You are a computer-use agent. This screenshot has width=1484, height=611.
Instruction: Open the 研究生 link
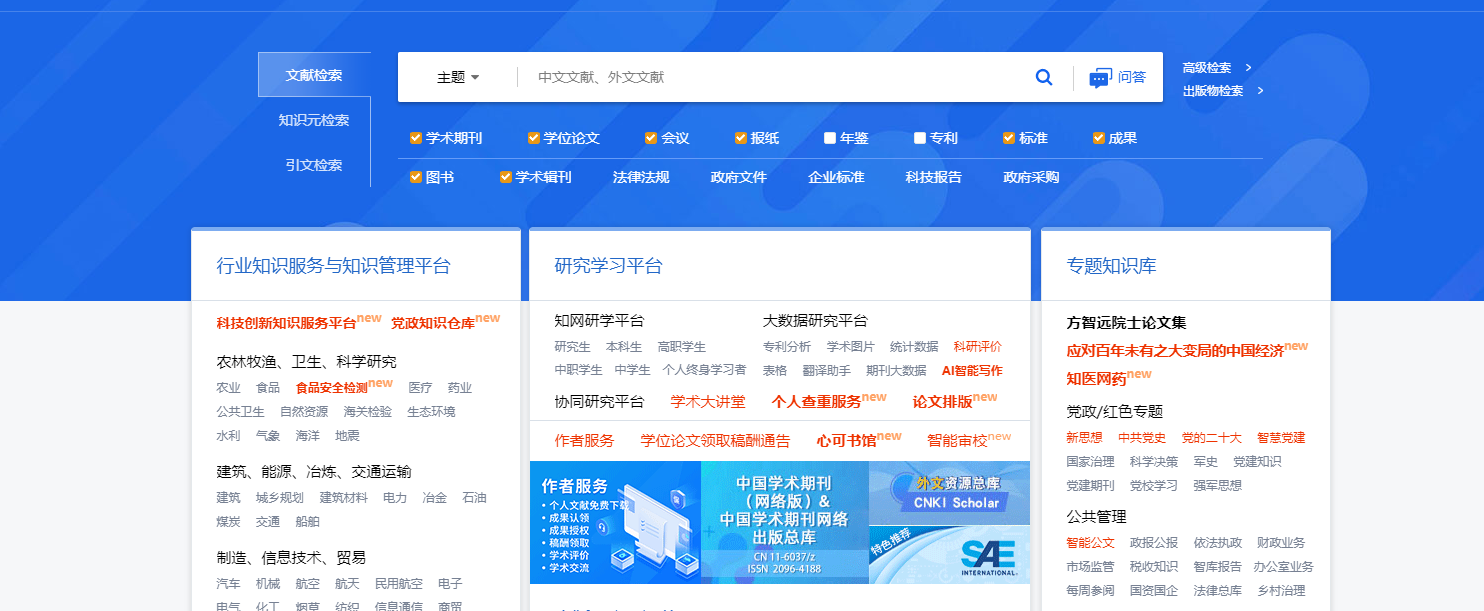tap(572, 346)
